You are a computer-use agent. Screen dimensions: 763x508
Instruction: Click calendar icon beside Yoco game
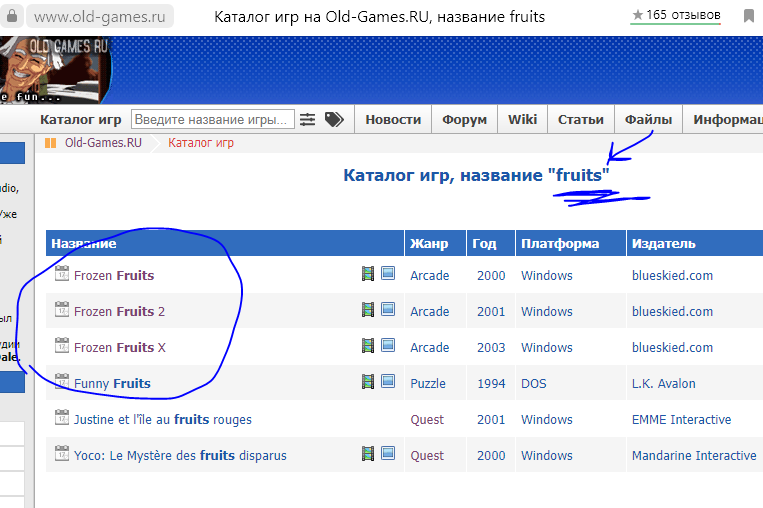point(62,454)
